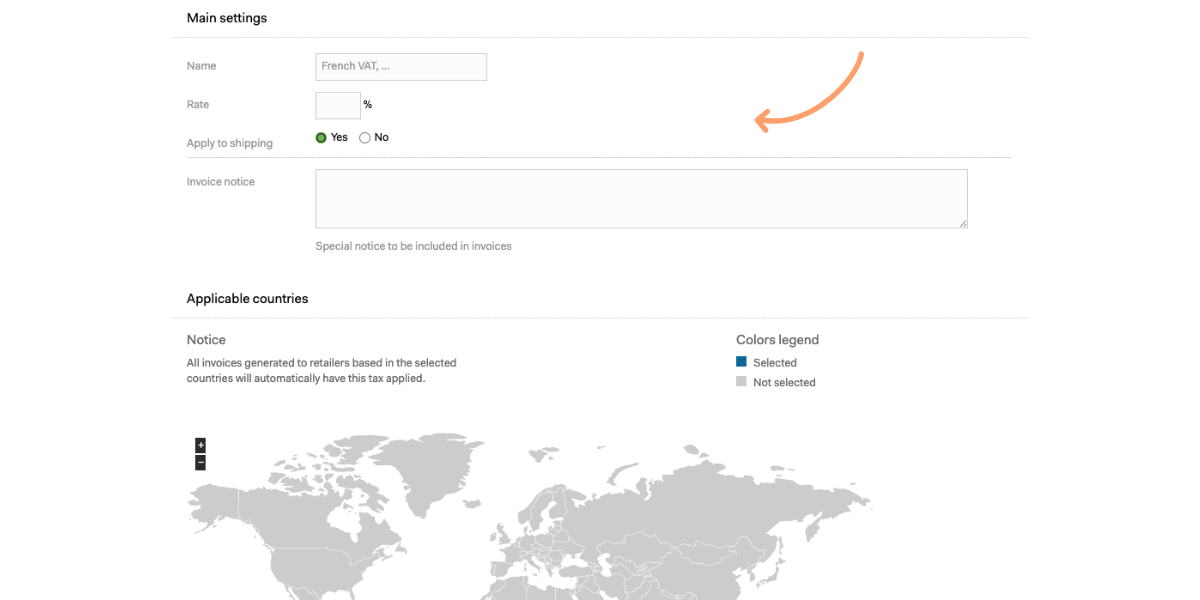This screenshot has height=600, width=1200.
Task: Click the 'Main settings' heading
Action: point(227,18)
